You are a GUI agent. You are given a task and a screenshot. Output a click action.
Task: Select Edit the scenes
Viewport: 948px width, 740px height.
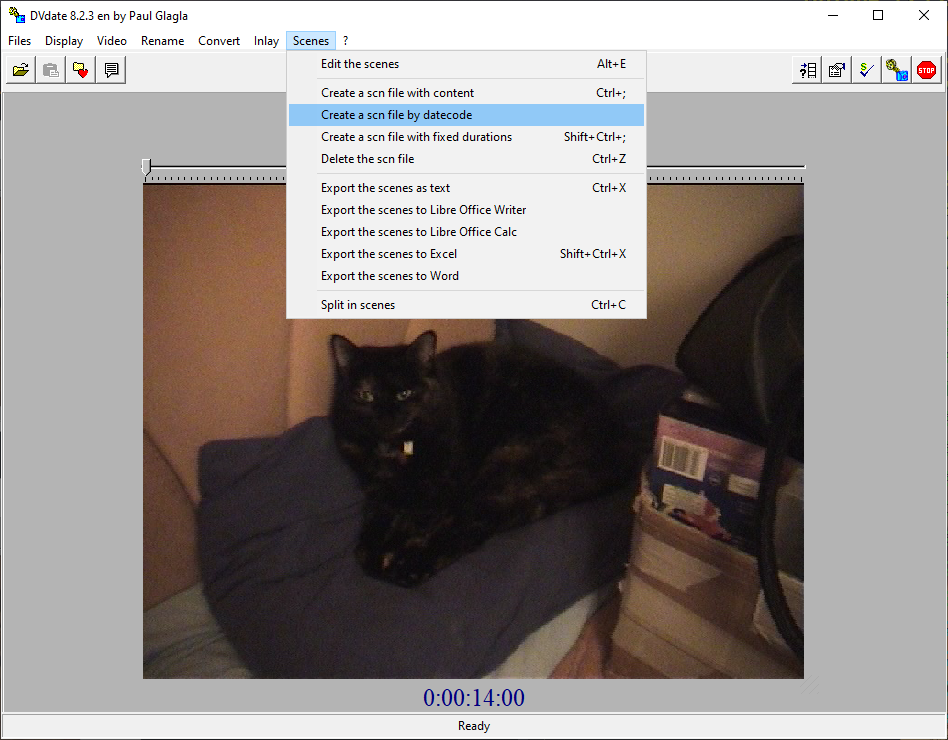[360, 64]
